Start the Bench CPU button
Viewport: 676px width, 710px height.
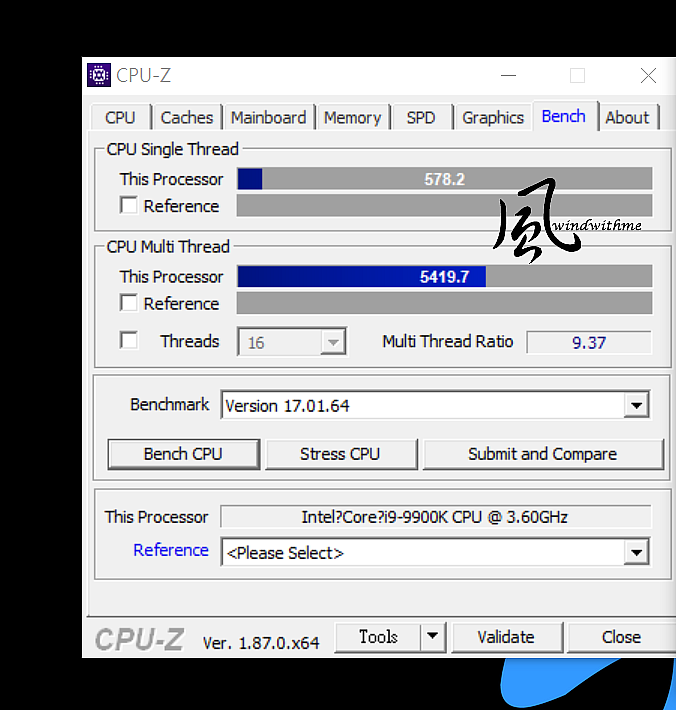pos(183,454)
